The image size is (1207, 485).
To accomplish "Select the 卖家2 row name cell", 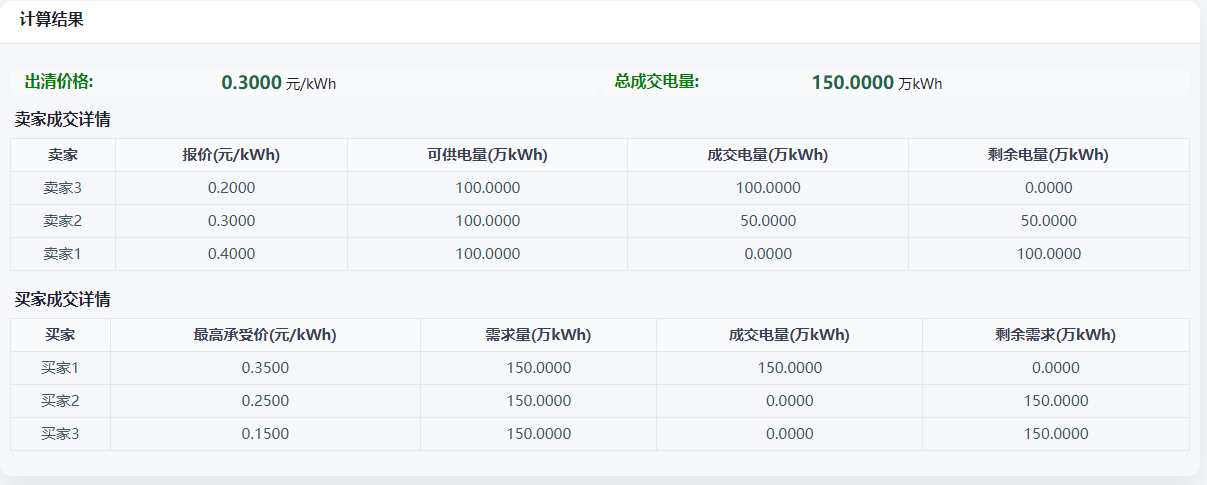I will pos(62,221).
